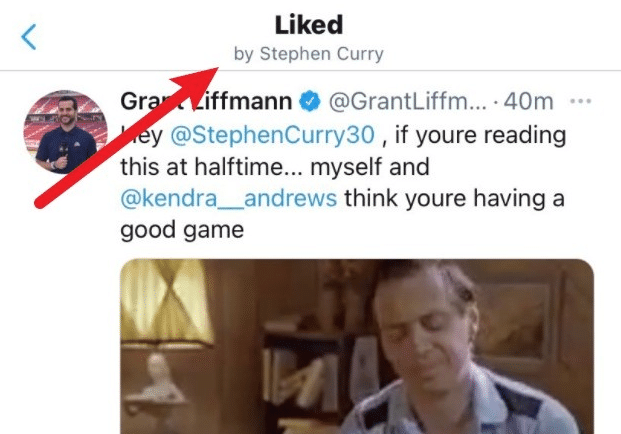Open the @kendra__andrews mention link

[x=229, y=198]
